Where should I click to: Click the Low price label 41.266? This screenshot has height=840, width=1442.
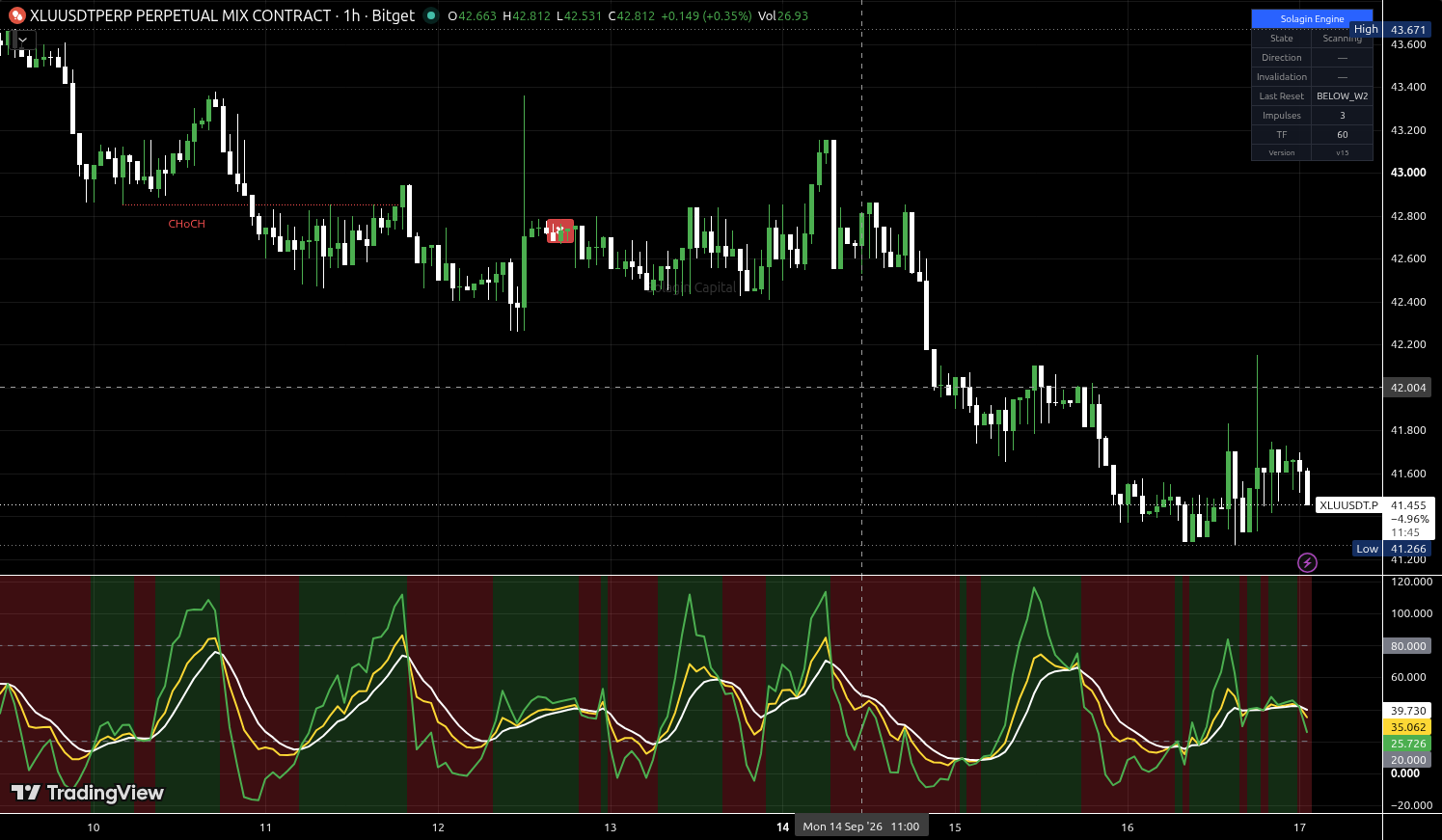click(x=1408, y=549)
